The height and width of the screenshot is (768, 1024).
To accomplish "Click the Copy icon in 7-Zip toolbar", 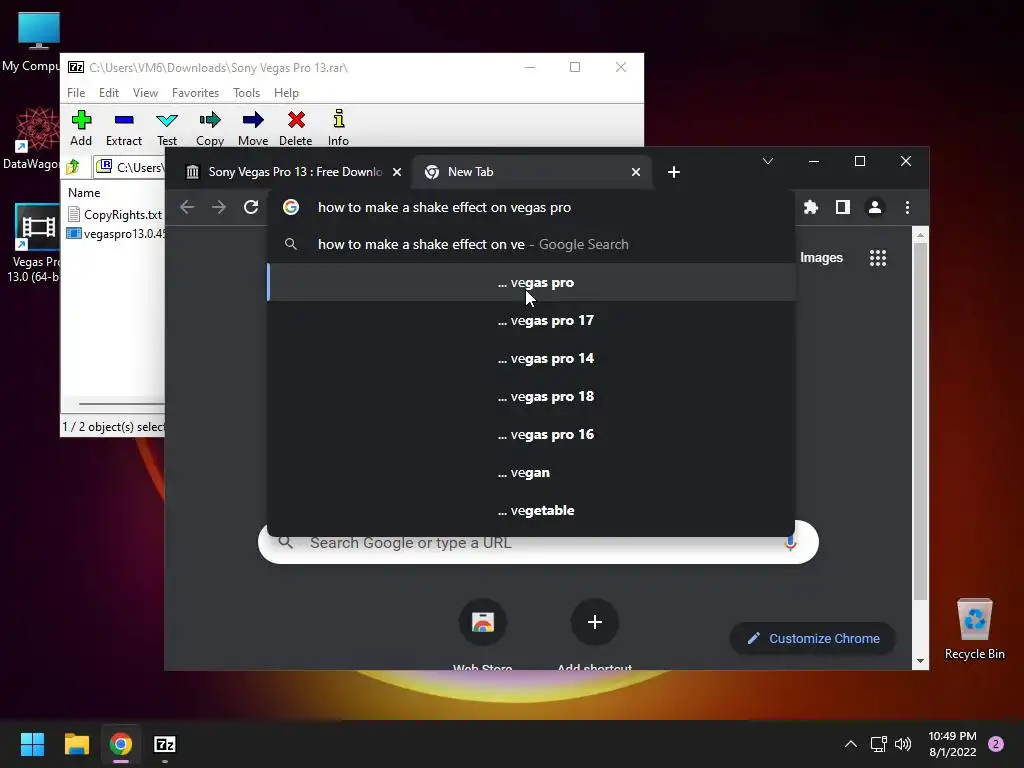I will coord(210,120).
